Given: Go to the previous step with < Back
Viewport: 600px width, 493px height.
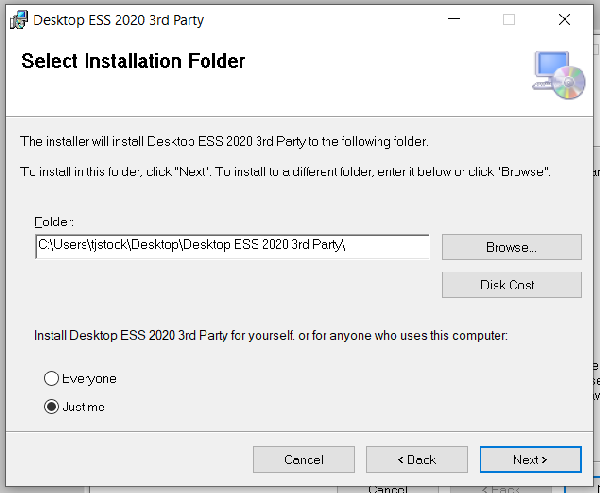Looking at the screenshot, I should (x=417, y=459).
